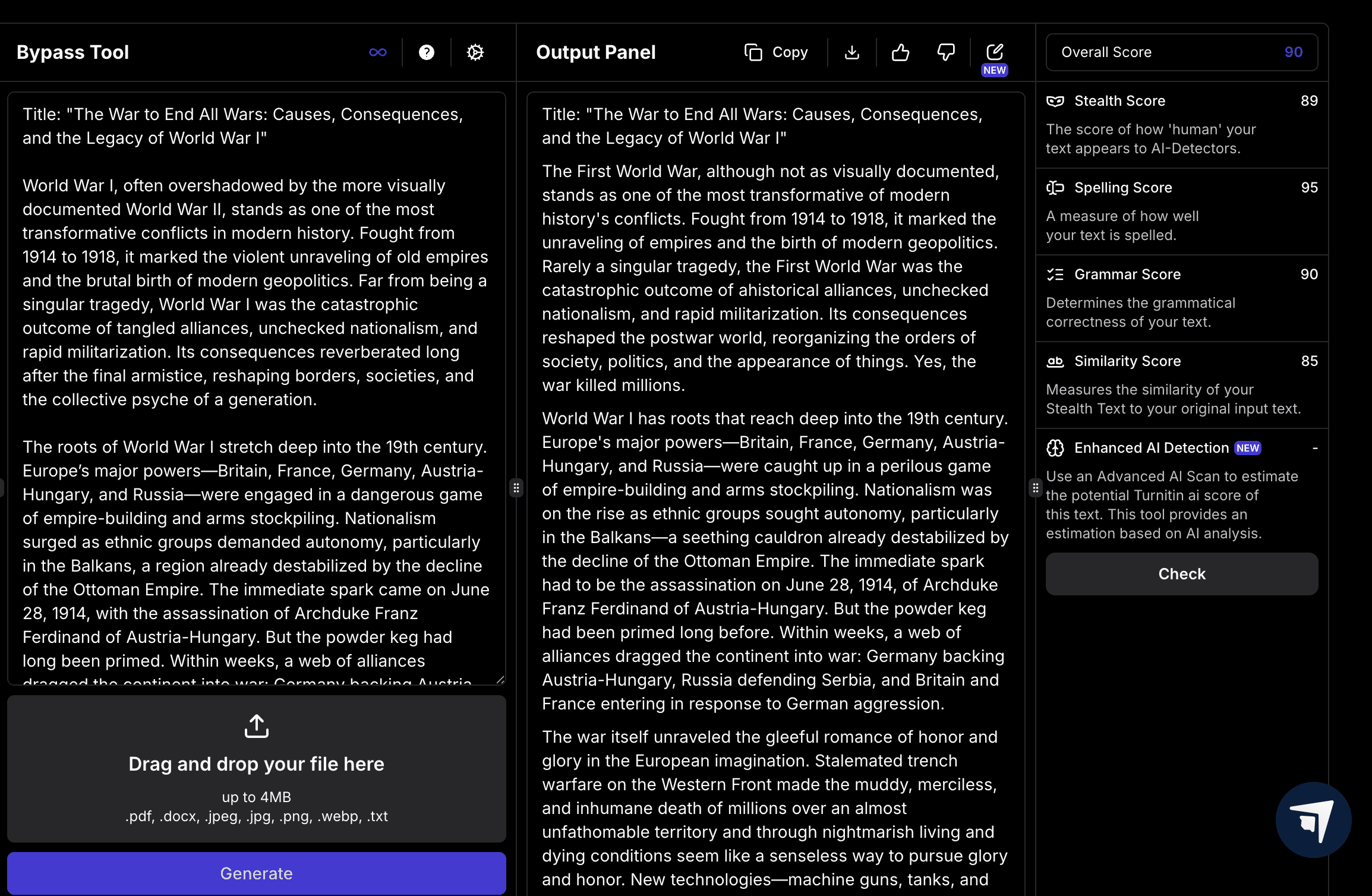The image size is (1372, 896).
Task: Click the Overall Score box
Action: (1181, 52)
